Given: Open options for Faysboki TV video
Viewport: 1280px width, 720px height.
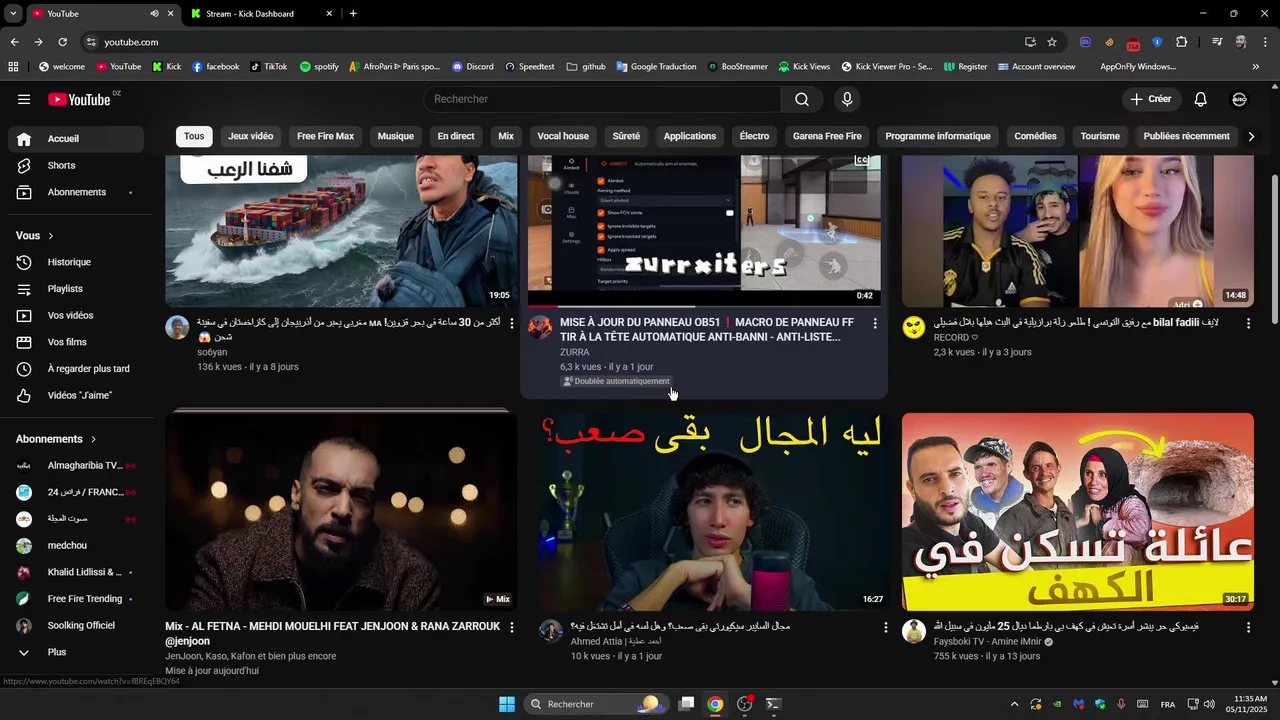Looking at the screenshot, I should coord(1248,628).
